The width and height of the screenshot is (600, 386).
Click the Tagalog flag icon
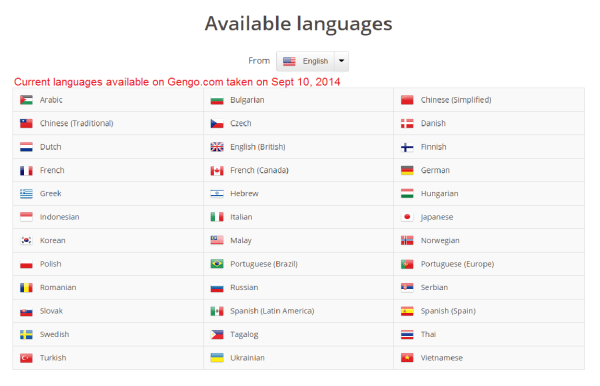point(217,335)
